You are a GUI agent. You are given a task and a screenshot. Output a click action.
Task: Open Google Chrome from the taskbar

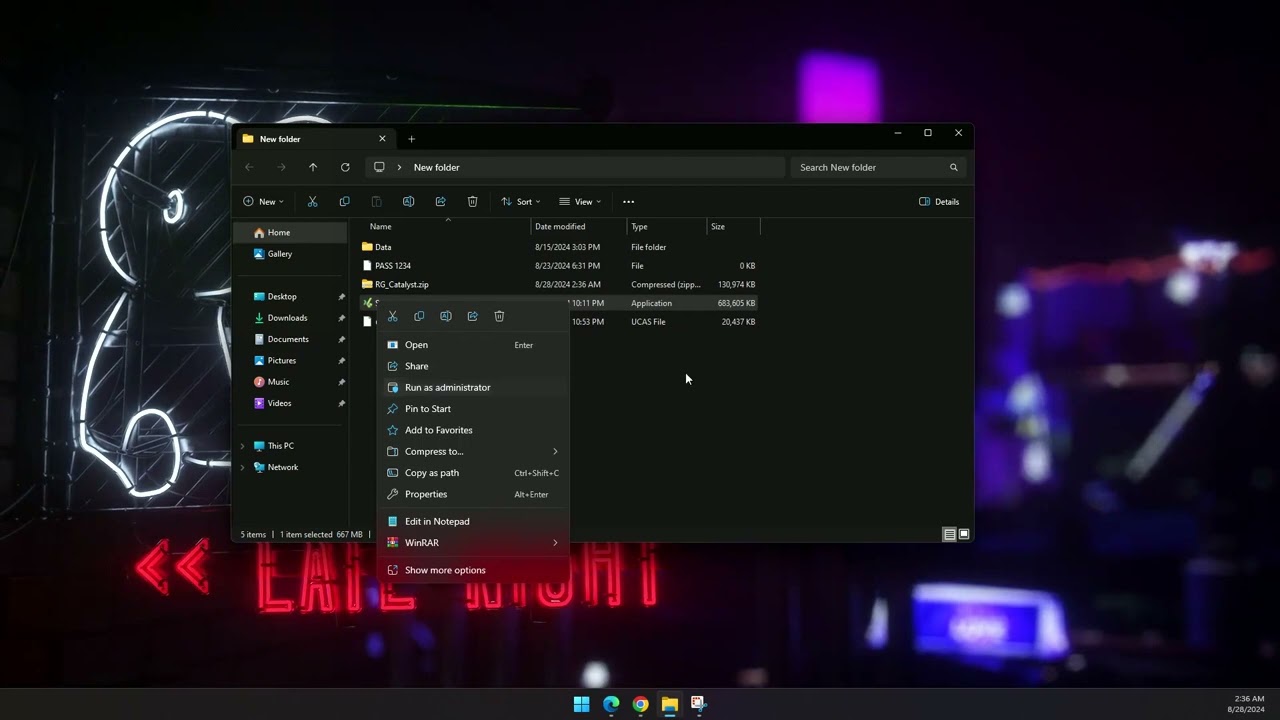pos(640,704)
